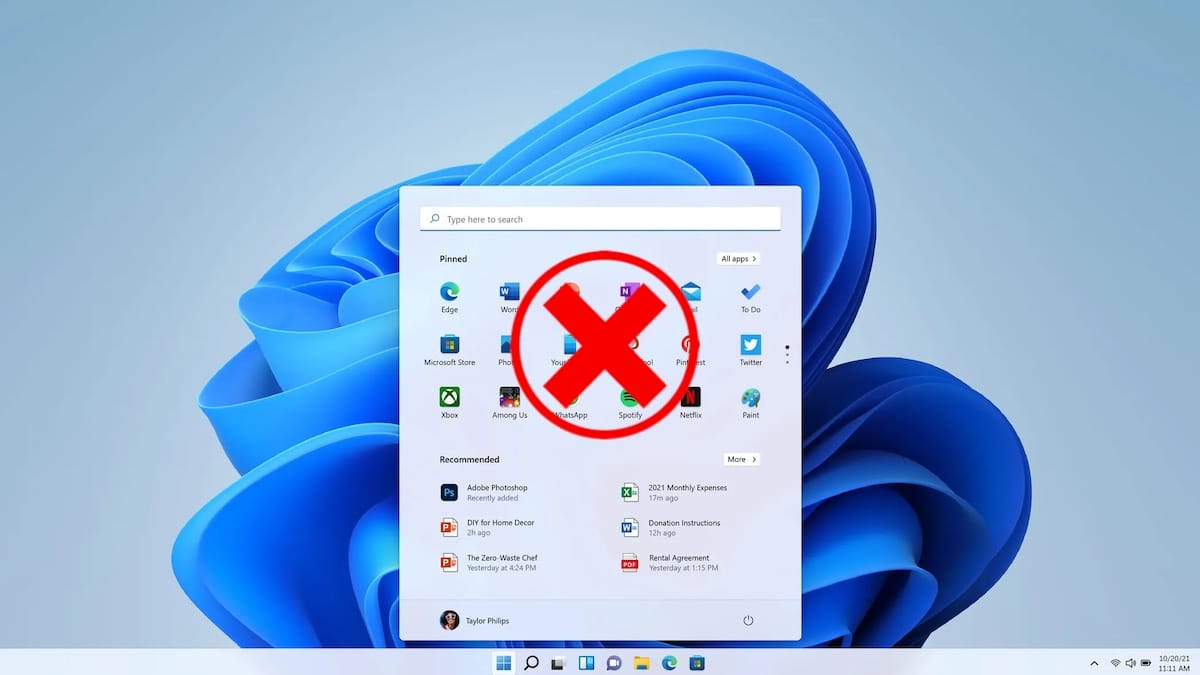The image size is (1200, 675).
Task: Expand the All apps list
Action: pos(738,258)
